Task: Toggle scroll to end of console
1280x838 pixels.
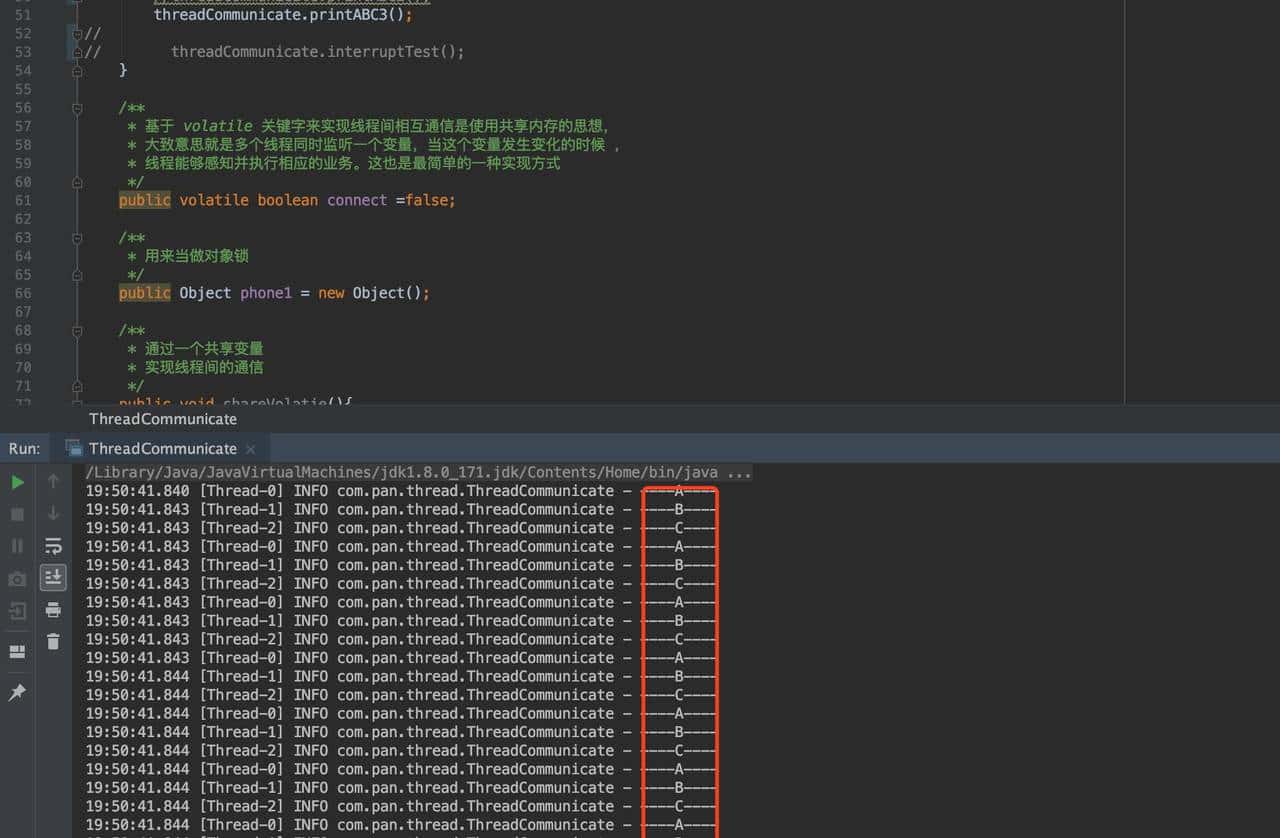Action: pyautogui.click(x=53, y=577)
